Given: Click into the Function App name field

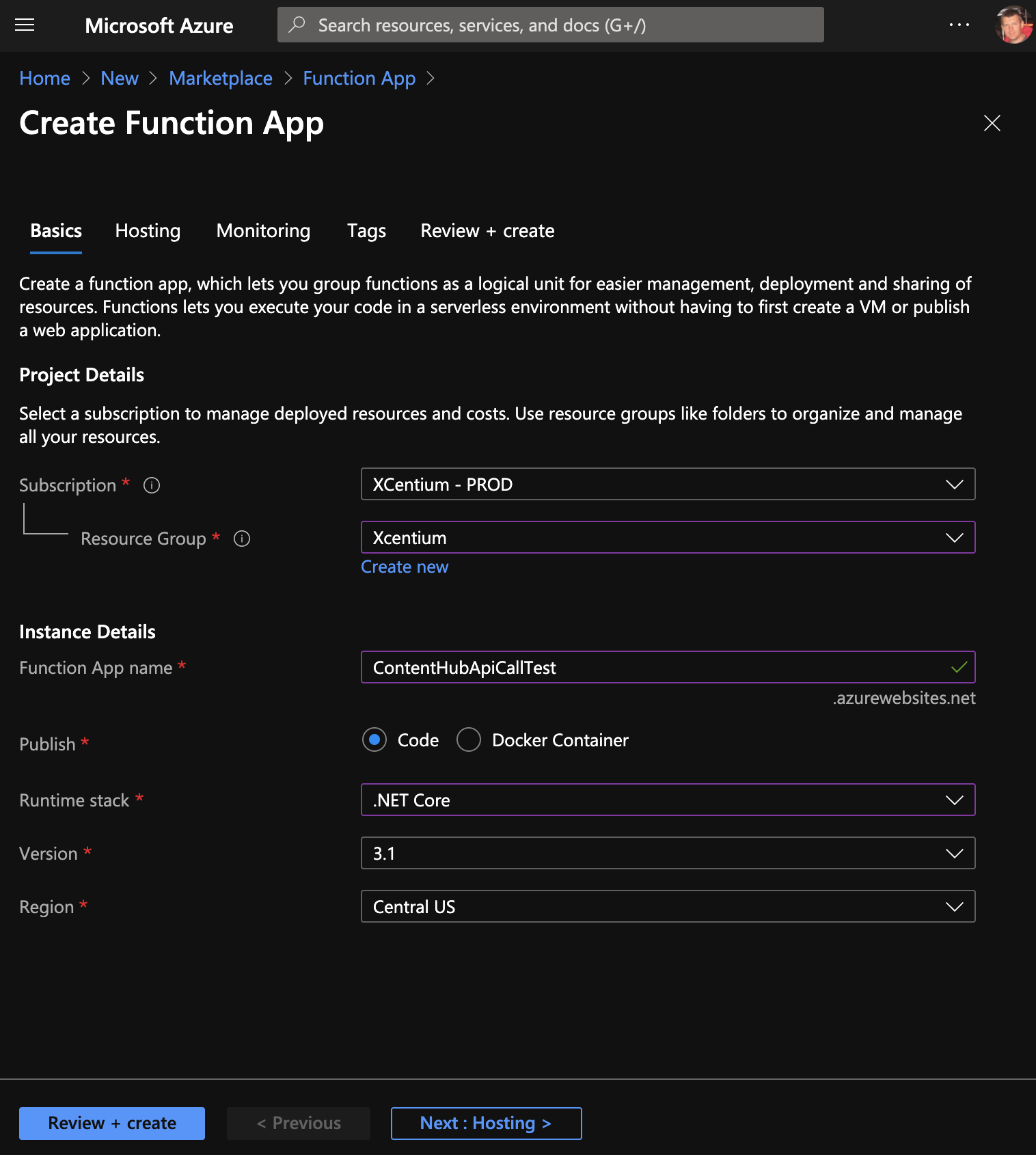Looking at the screenshot, I should (x=668, y=667).
